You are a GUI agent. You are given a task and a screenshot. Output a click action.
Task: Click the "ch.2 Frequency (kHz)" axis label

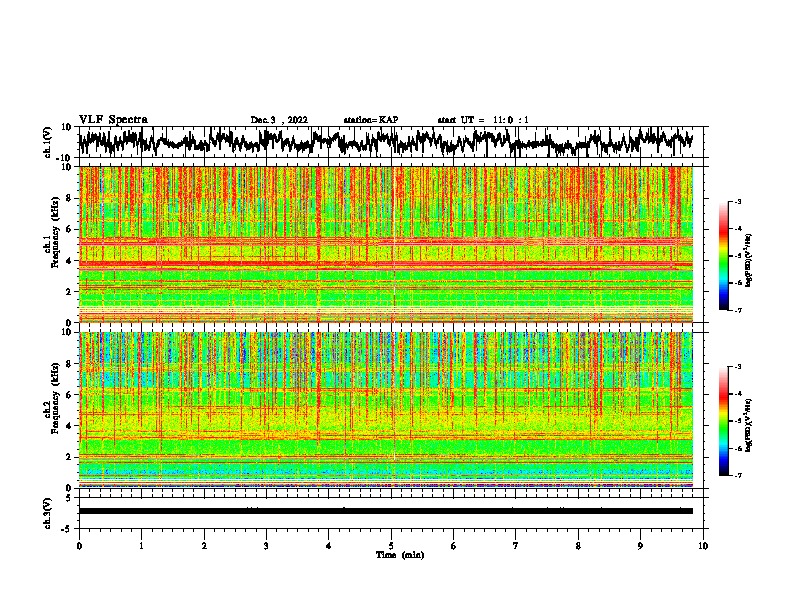52,397
